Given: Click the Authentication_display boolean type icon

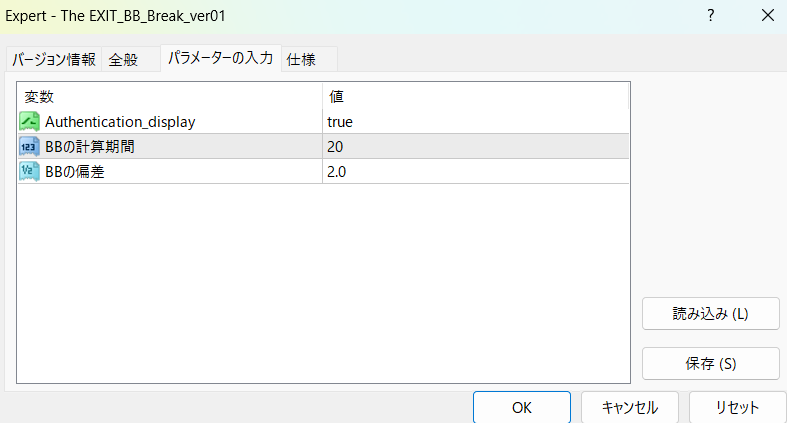Looking at the screenshot, I should 29,122.
